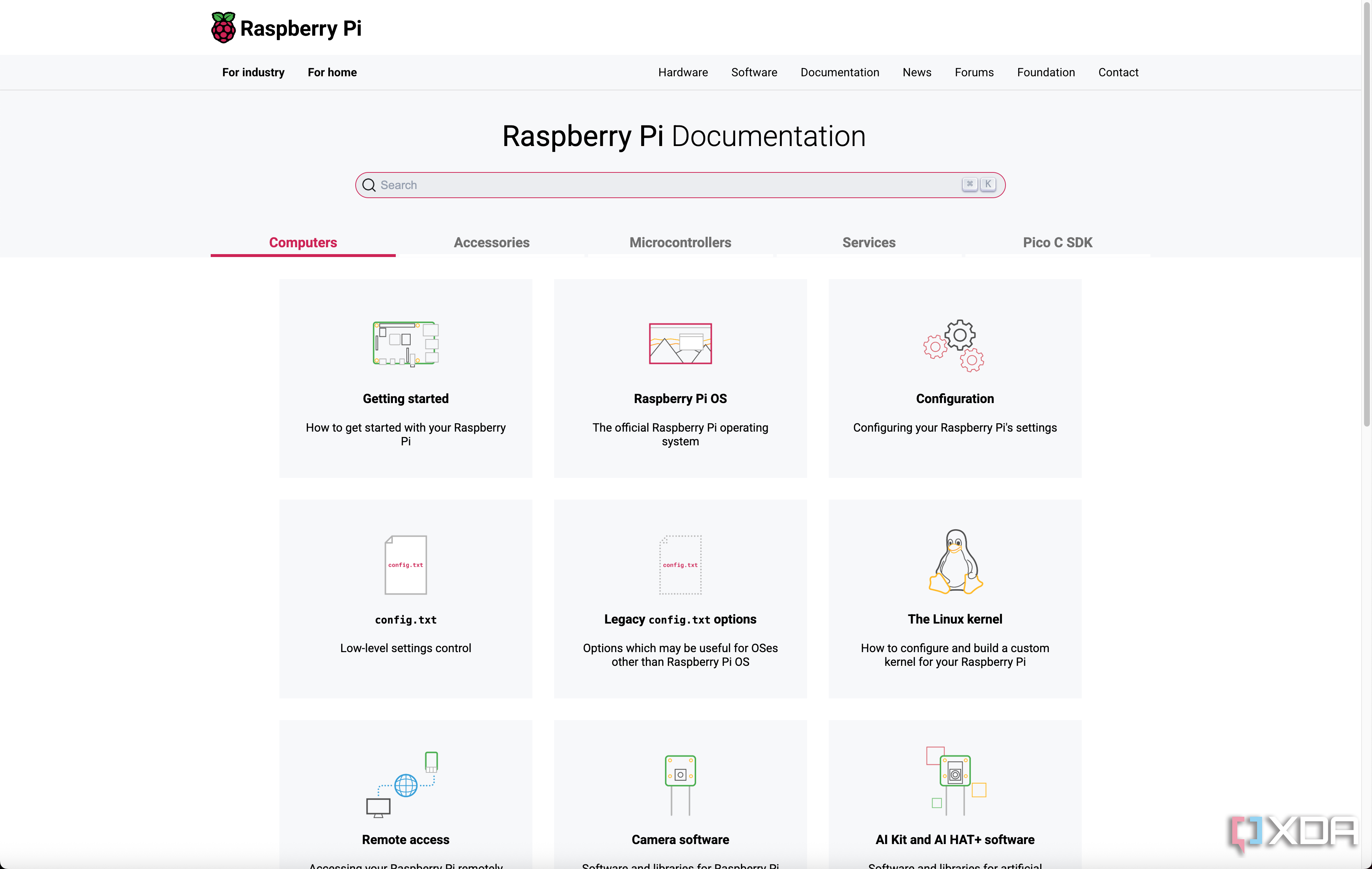Open the Documentation nav link
1372x869 pixels.
coord(839,72)
